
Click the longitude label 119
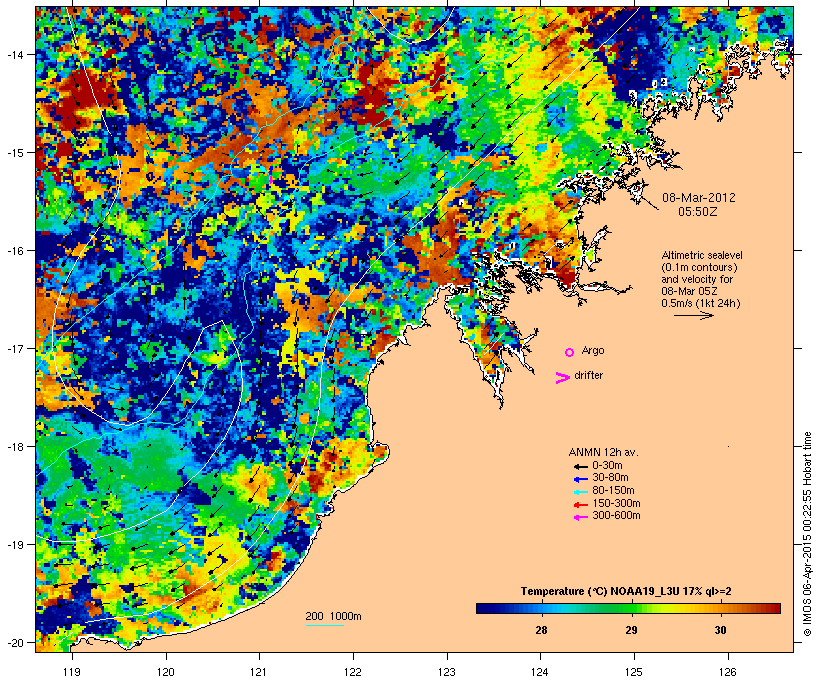click(72, 672)
